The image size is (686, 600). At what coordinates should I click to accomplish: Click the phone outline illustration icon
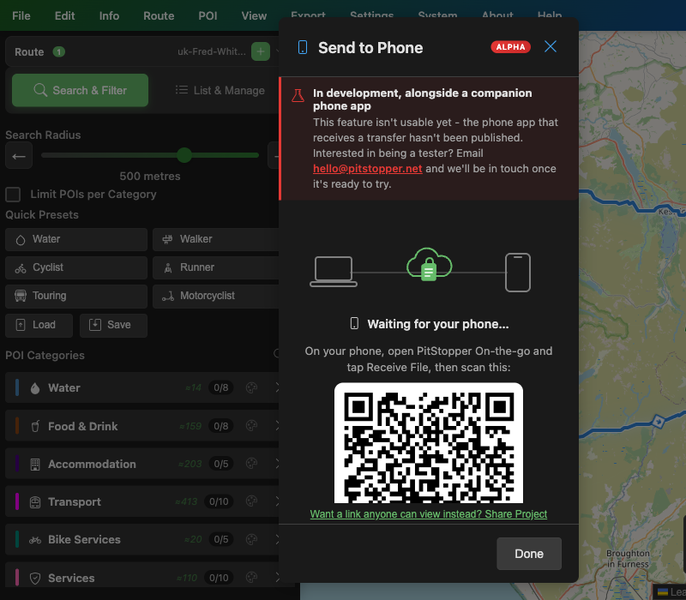pos(518,272)
